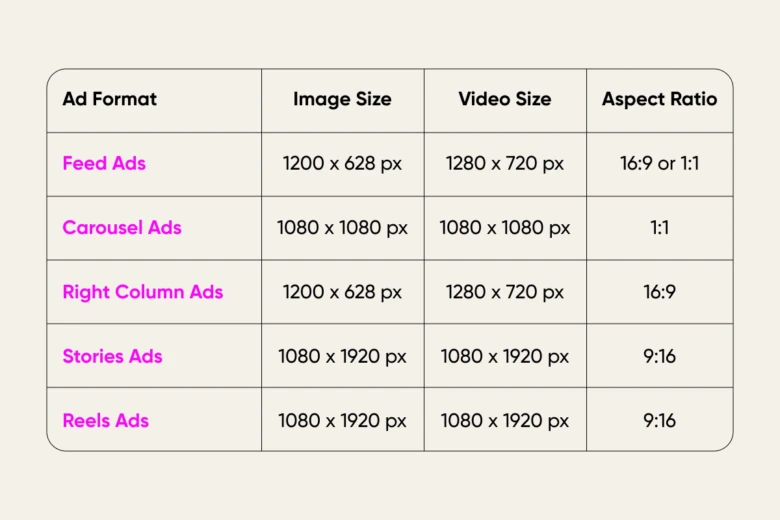
Task: Select the Reels Ads video size cell
Action: click(x=505, y=420)
